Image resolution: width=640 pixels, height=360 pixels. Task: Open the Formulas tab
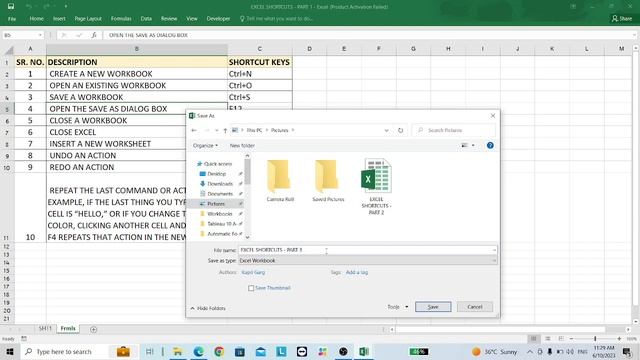pos(121,19)
